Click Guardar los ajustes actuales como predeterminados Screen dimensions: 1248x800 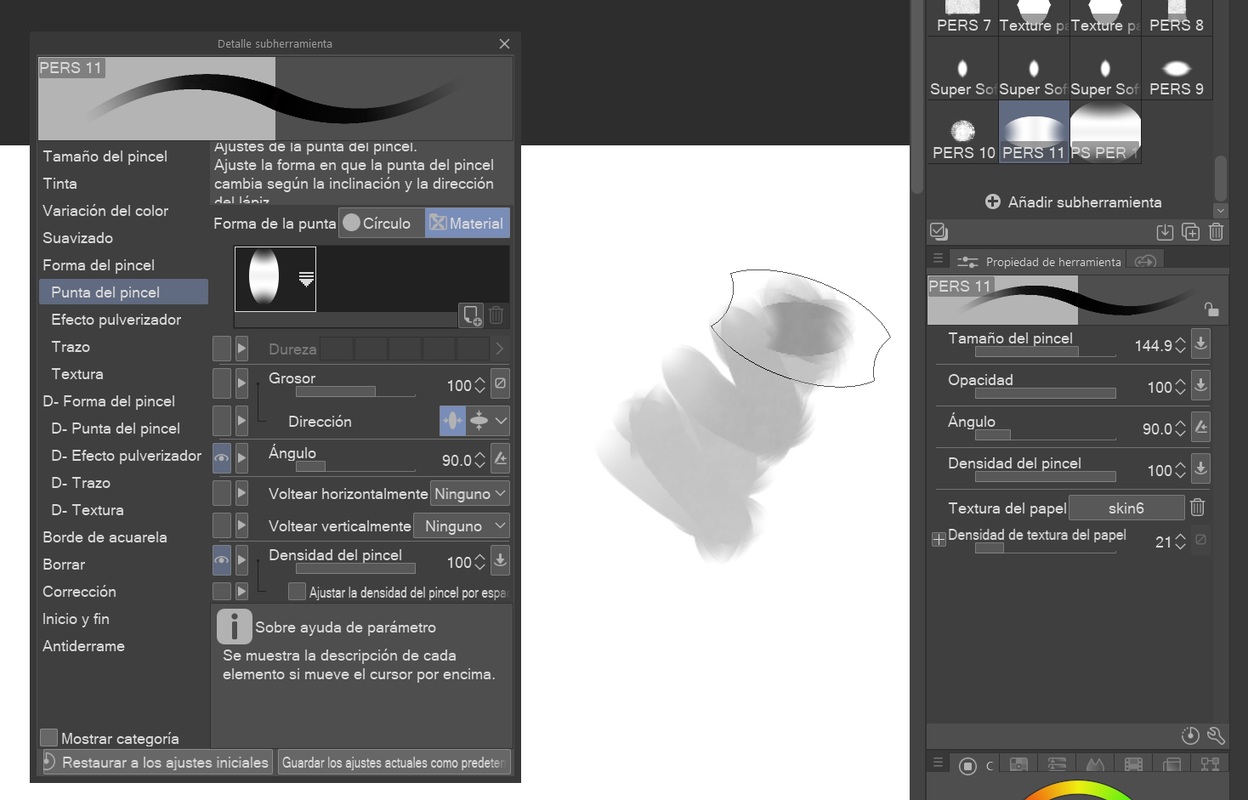point(394,762)
